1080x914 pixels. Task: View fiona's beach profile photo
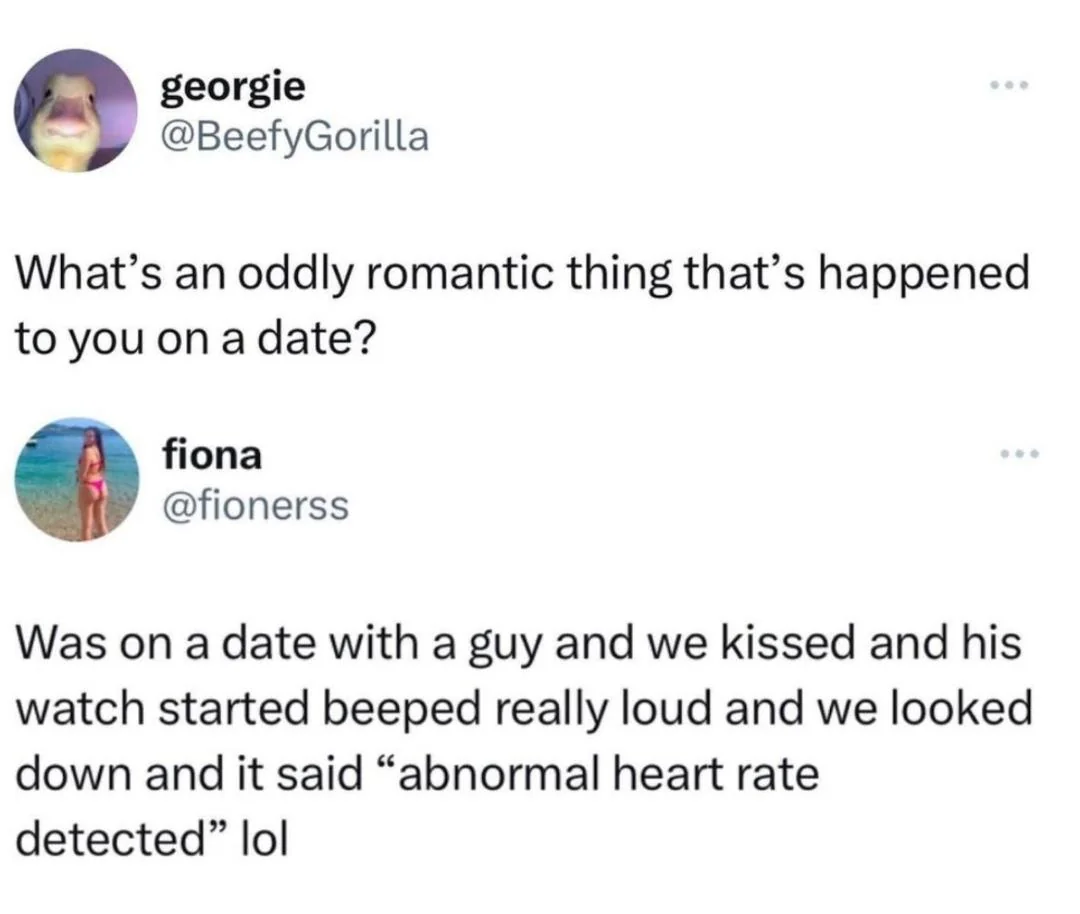coord(76,479)
